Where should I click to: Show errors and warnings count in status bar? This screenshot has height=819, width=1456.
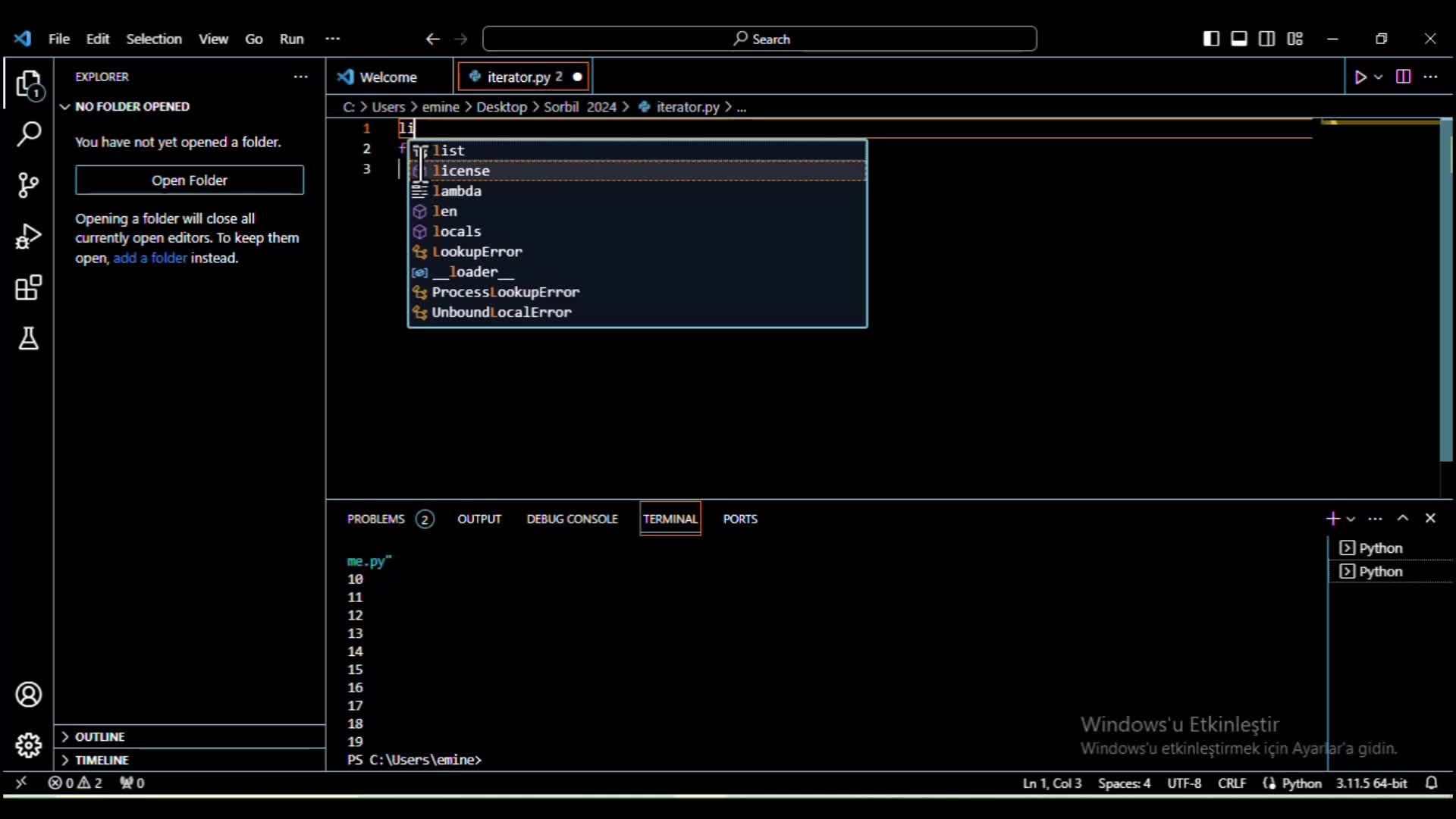click(75, 783)
